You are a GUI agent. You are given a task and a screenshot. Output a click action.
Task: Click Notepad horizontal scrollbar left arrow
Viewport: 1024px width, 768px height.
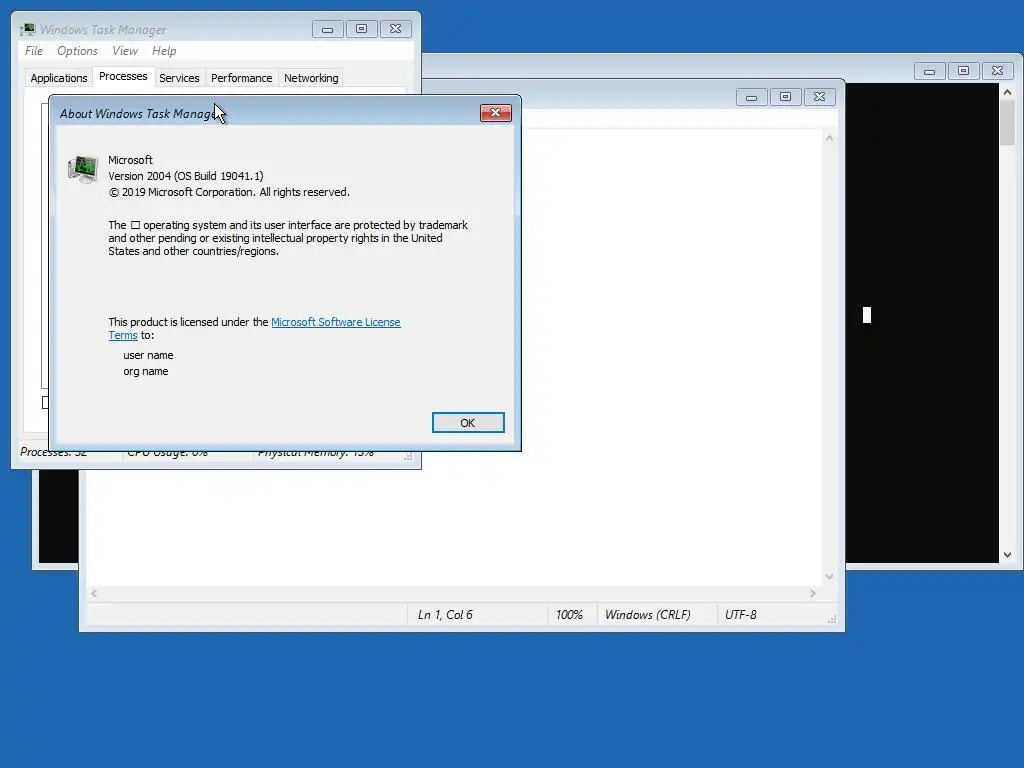click(x=94, y=593)
